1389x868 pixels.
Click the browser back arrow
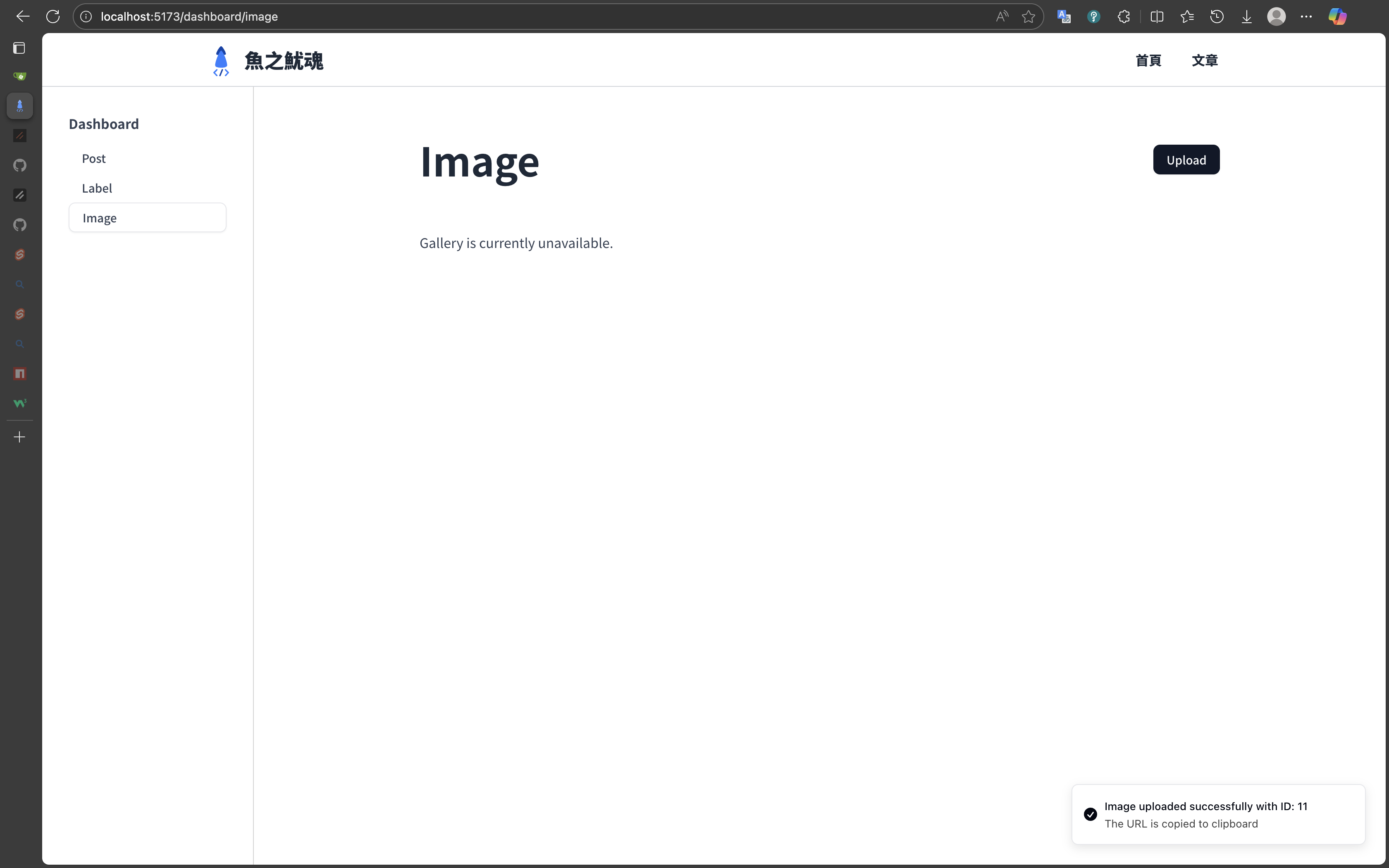point(23,17)
